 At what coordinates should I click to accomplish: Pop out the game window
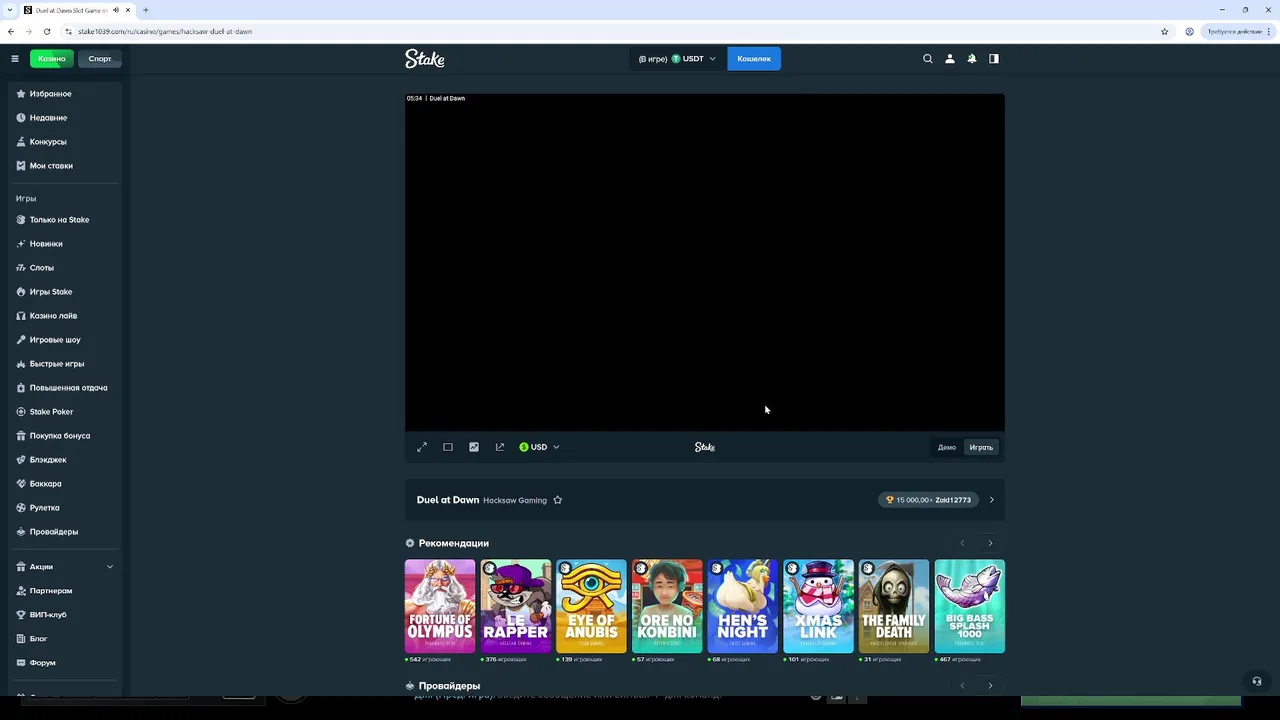500,447
